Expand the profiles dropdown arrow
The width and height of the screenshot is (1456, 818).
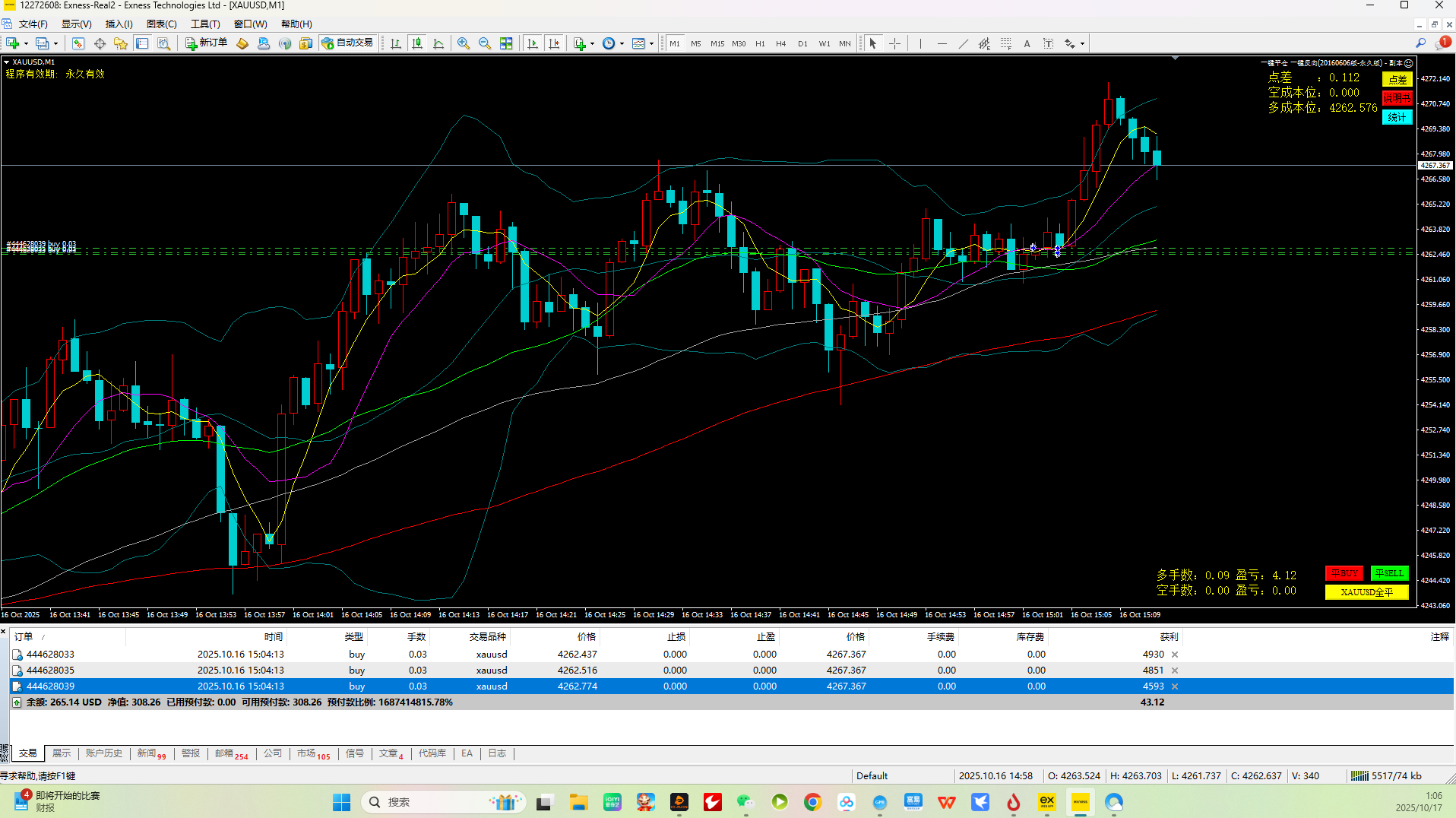click(55, 43)
